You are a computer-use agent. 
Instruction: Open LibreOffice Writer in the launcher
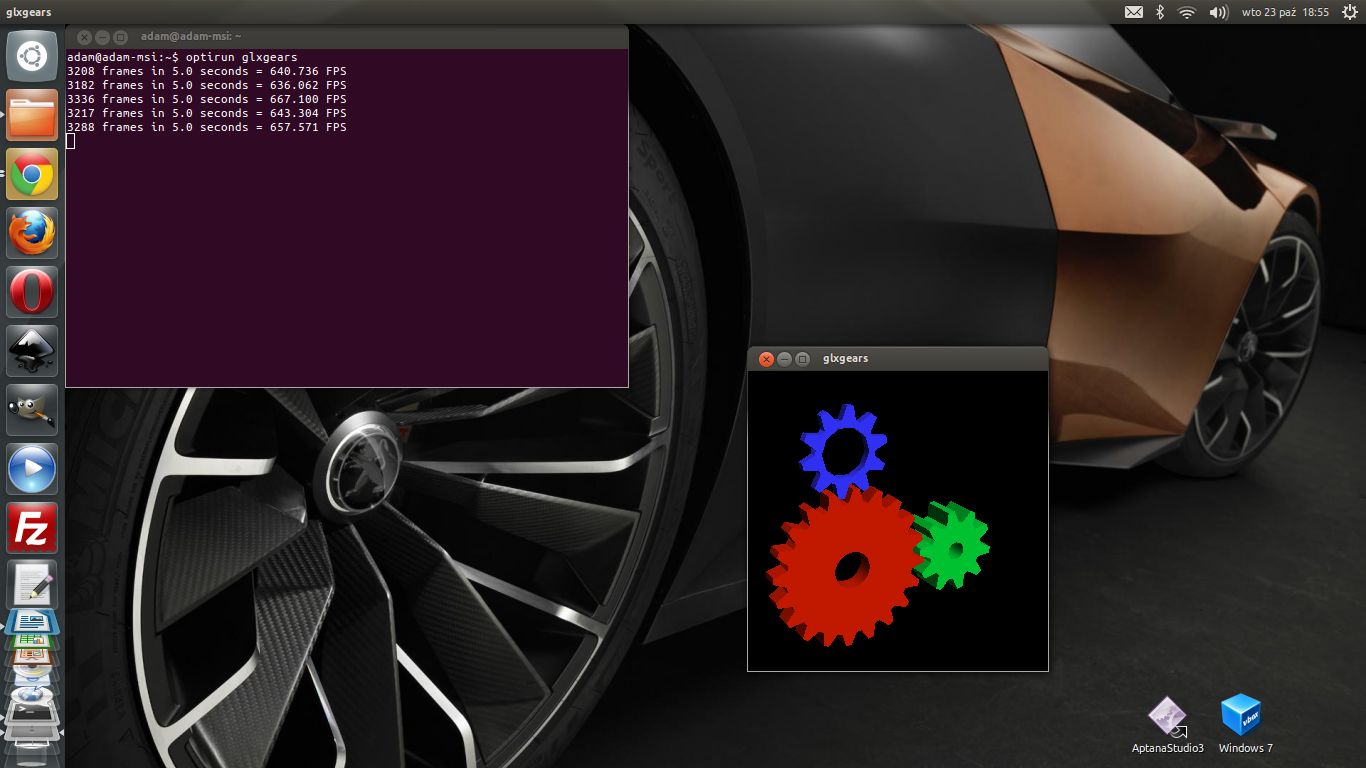(x=32, y=622)
